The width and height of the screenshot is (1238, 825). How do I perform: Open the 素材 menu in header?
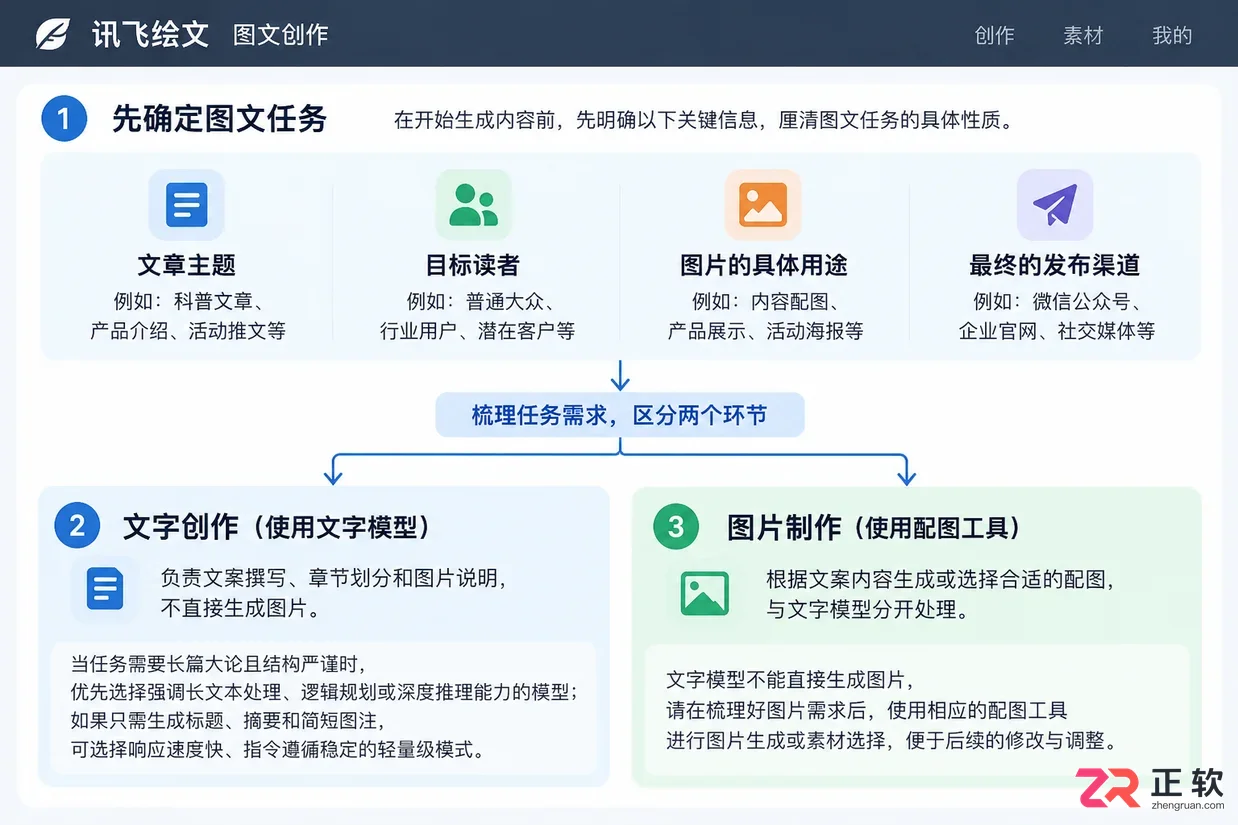pos(1083,35)
